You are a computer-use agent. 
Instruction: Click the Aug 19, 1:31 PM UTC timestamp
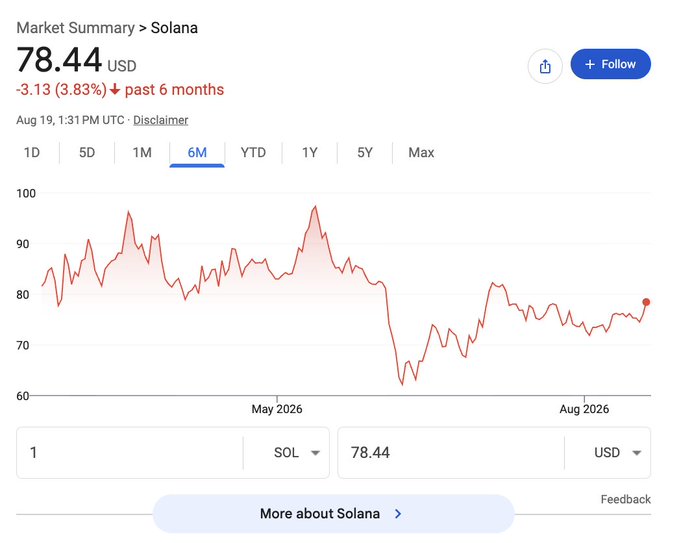(x=70, y=120)
